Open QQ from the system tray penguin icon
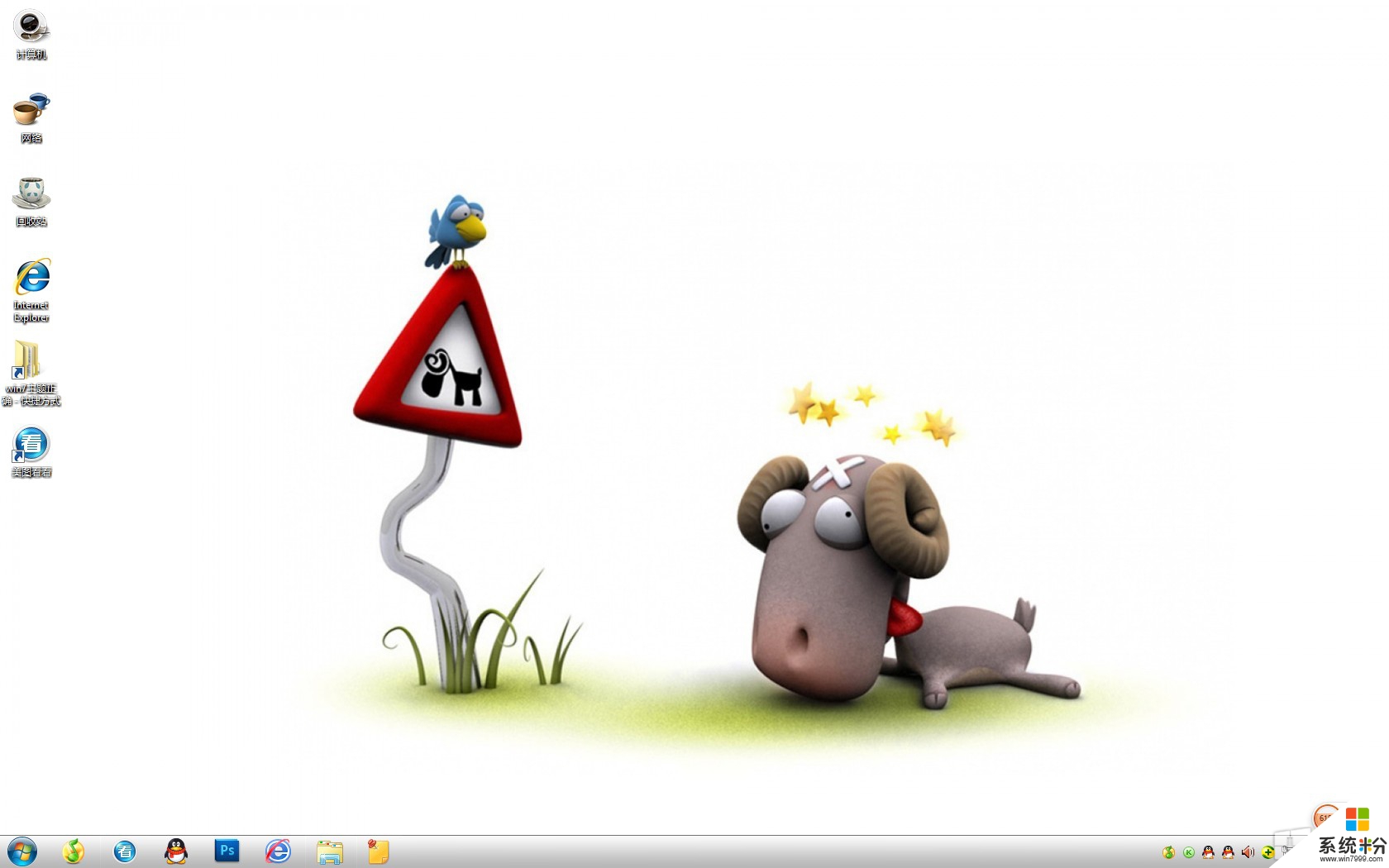Image resolution: width=1389 pixels, height=868 pixels. [1208, 852]
